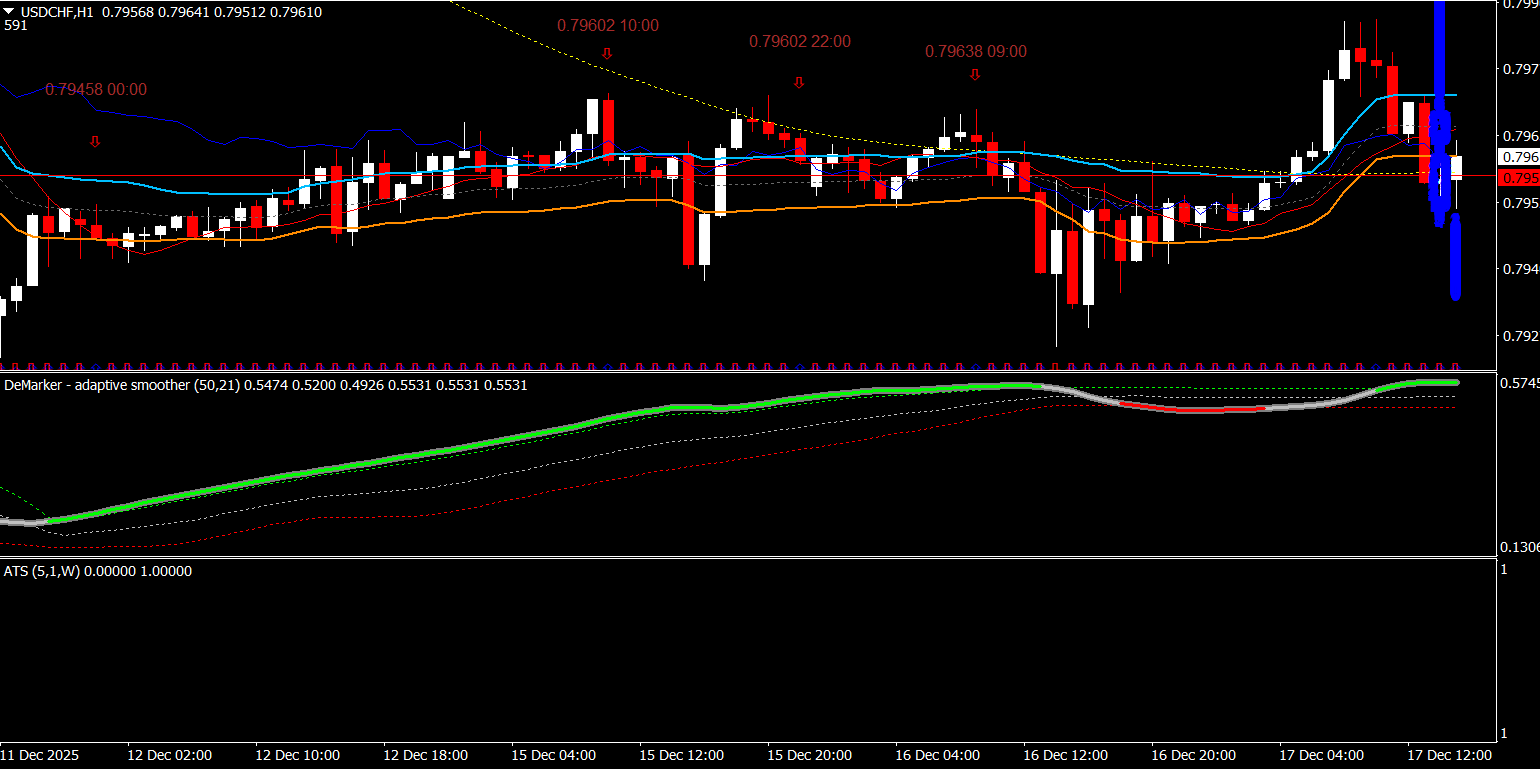Click the lower thick blue forecast bar
The image size is (1540, 769).
tap(1455, 260)
